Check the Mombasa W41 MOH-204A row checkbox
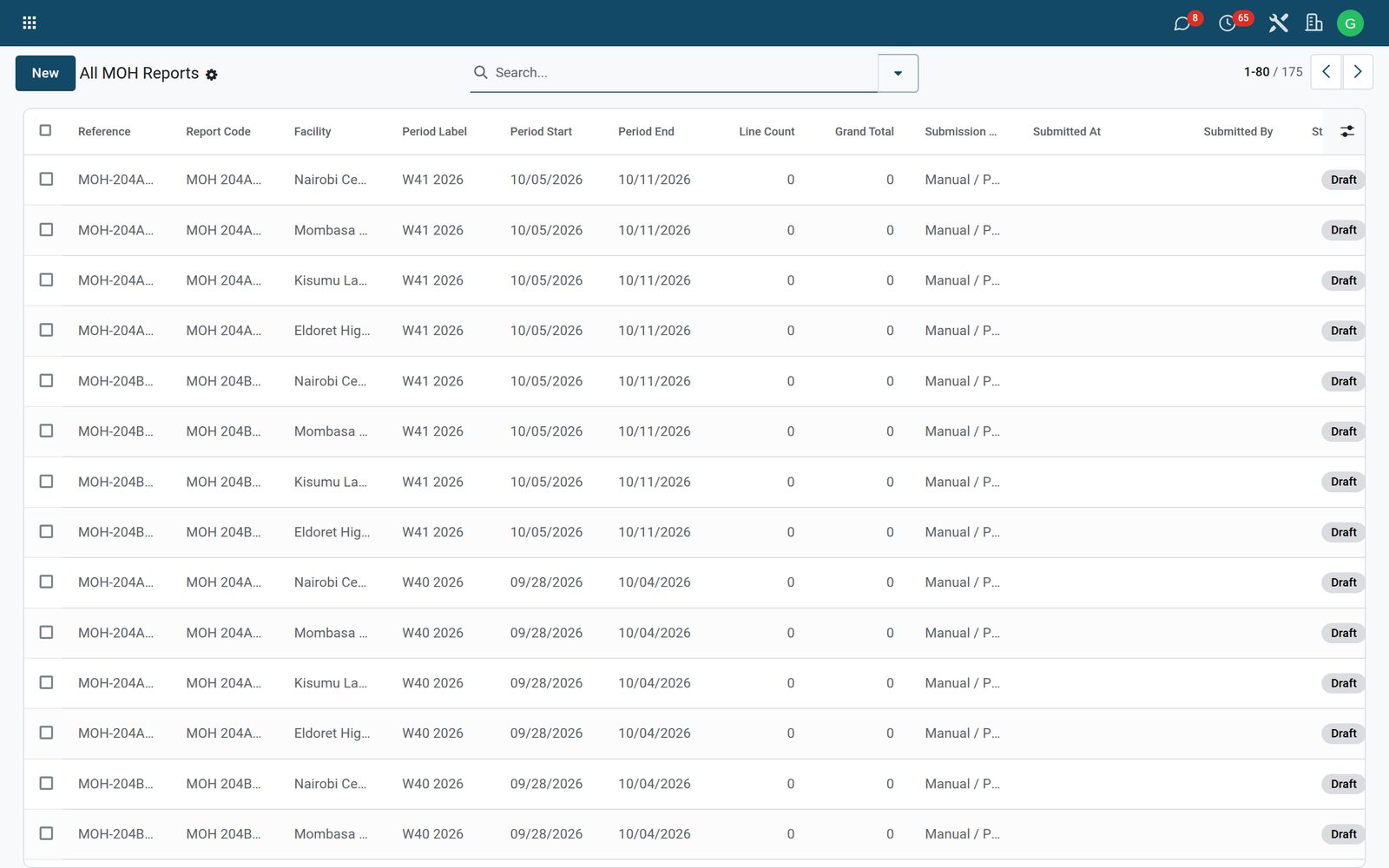Viewport: 1389px width, 868px height. [46, 229]
